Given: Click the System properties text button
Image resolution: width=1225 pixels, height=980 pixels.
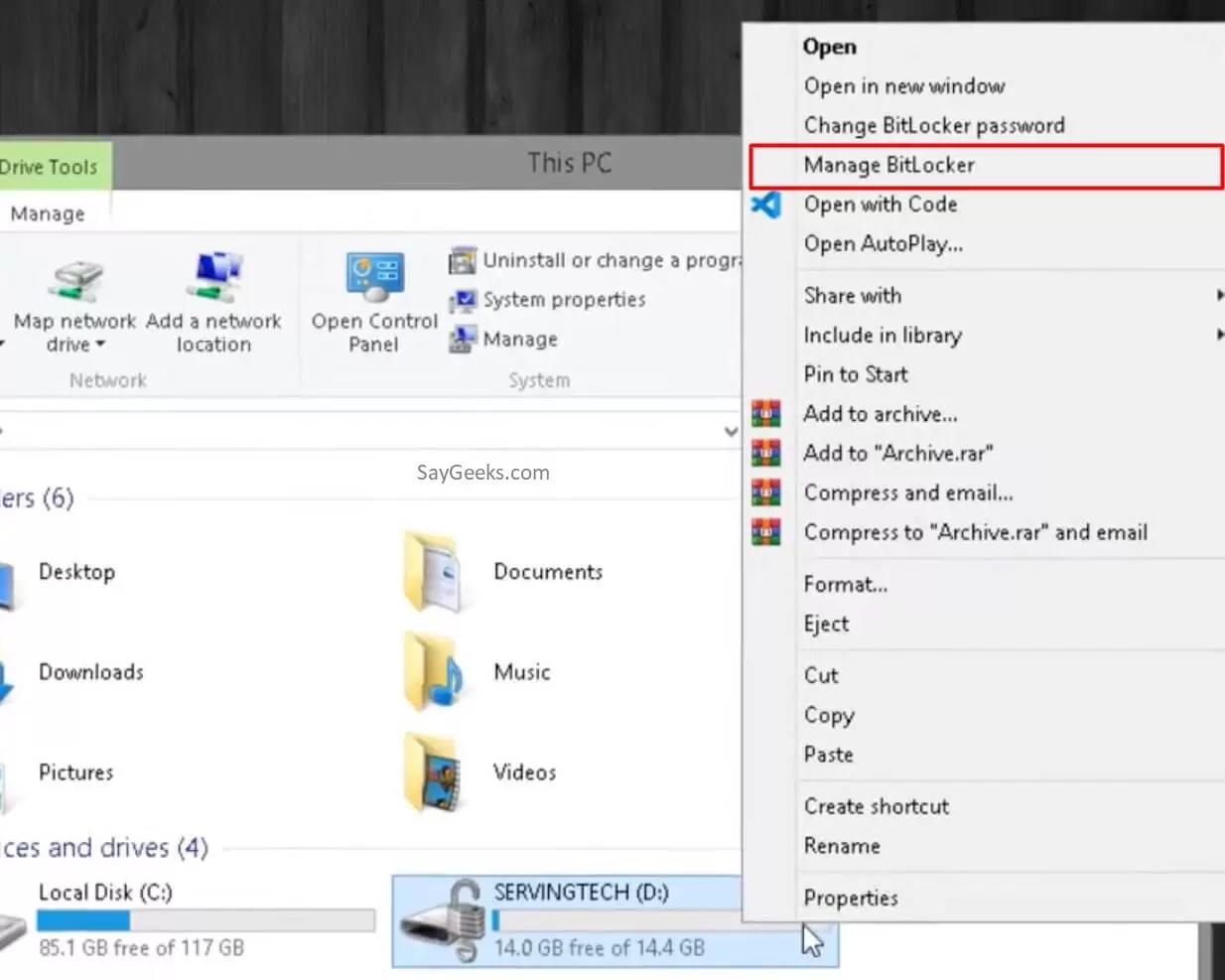Looking at the screenshot, I should [564, 300].
